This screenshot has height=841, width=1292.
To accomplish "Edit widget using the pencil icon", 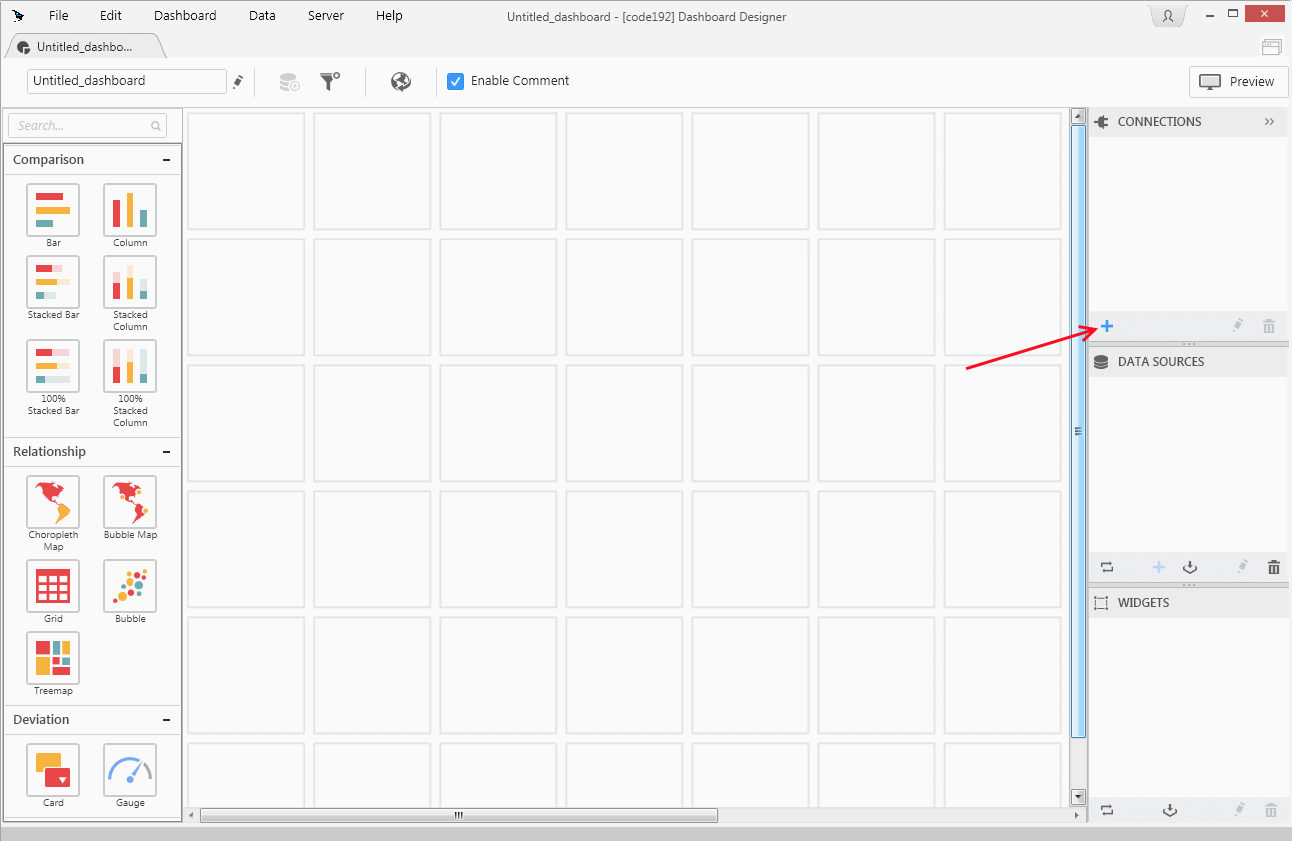I will tap(1239, 810).
